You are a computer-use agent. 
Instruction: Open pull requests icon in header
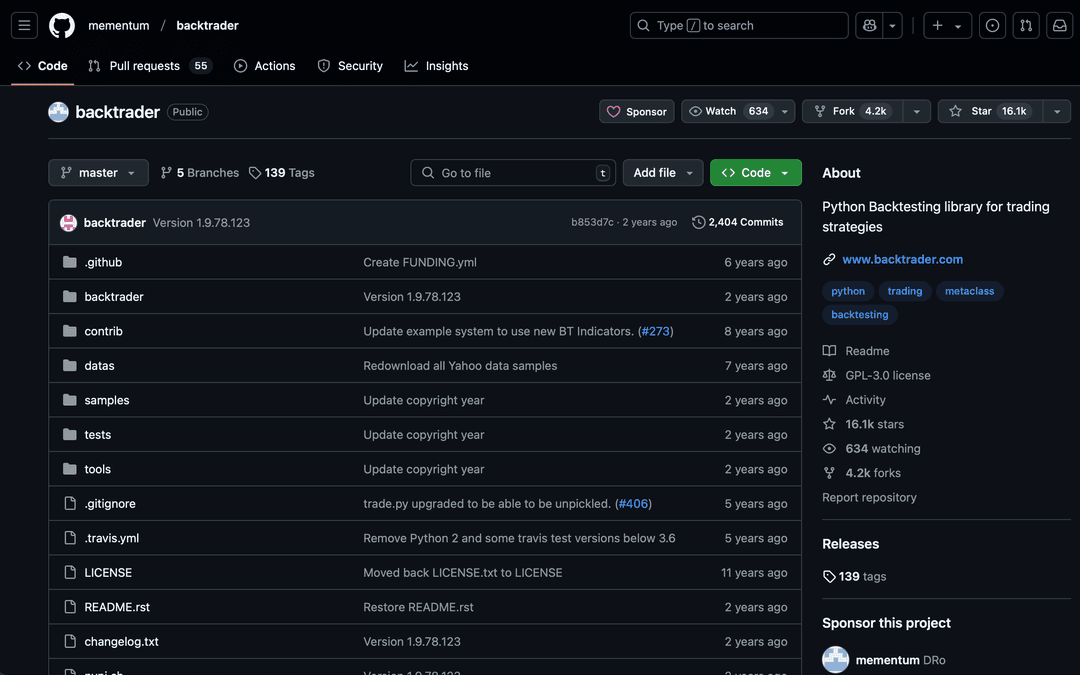point(1026,25)
